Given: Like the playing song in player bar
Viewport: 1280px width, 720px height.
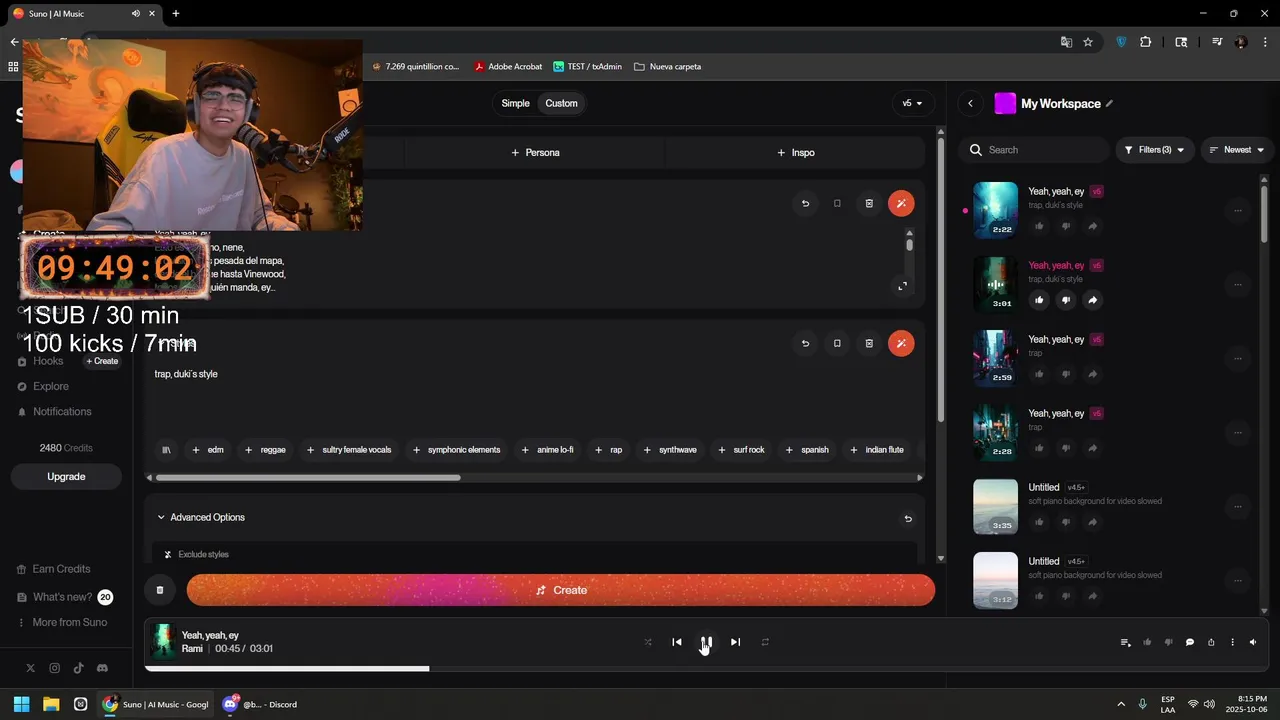Looking at the screenshot, I should coord(1147,642).
